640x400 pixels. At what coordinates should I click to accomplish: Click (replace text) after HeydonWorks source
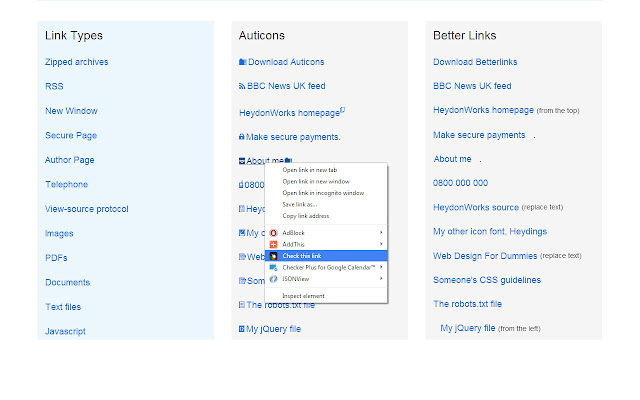click(542, 207)
